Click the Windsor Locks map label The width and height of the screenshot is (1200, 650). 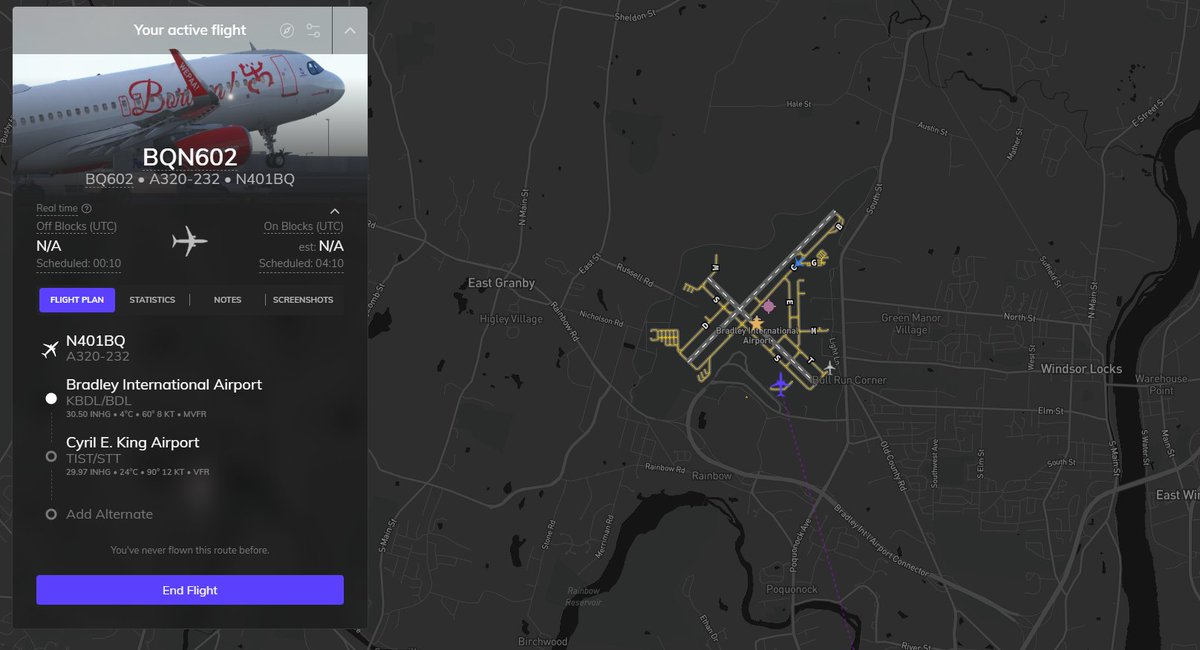(1081, 369)
